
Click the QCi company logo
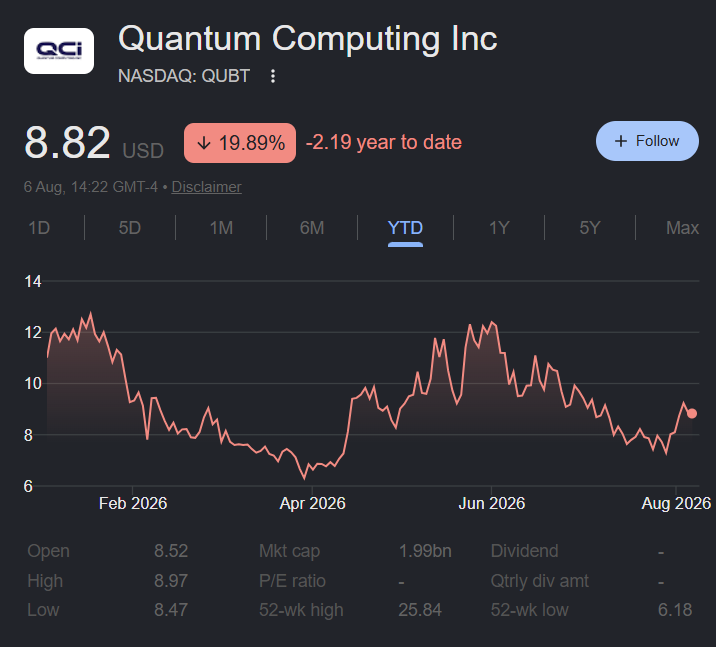coord(59,51)
